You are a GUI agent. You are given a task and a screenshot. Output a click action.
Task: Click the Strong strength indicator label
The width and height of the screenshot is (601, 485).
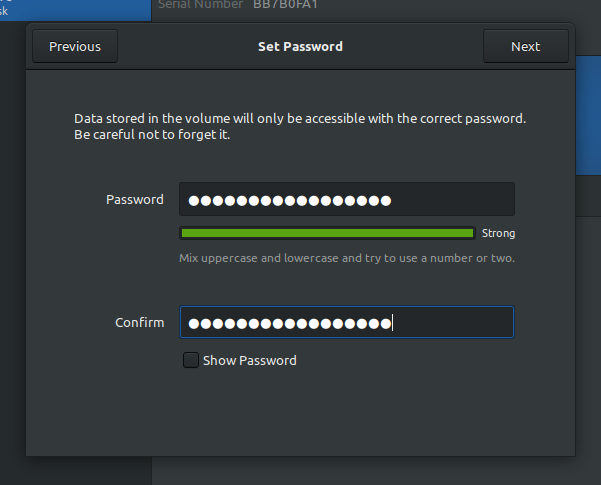tap(498, 233)
